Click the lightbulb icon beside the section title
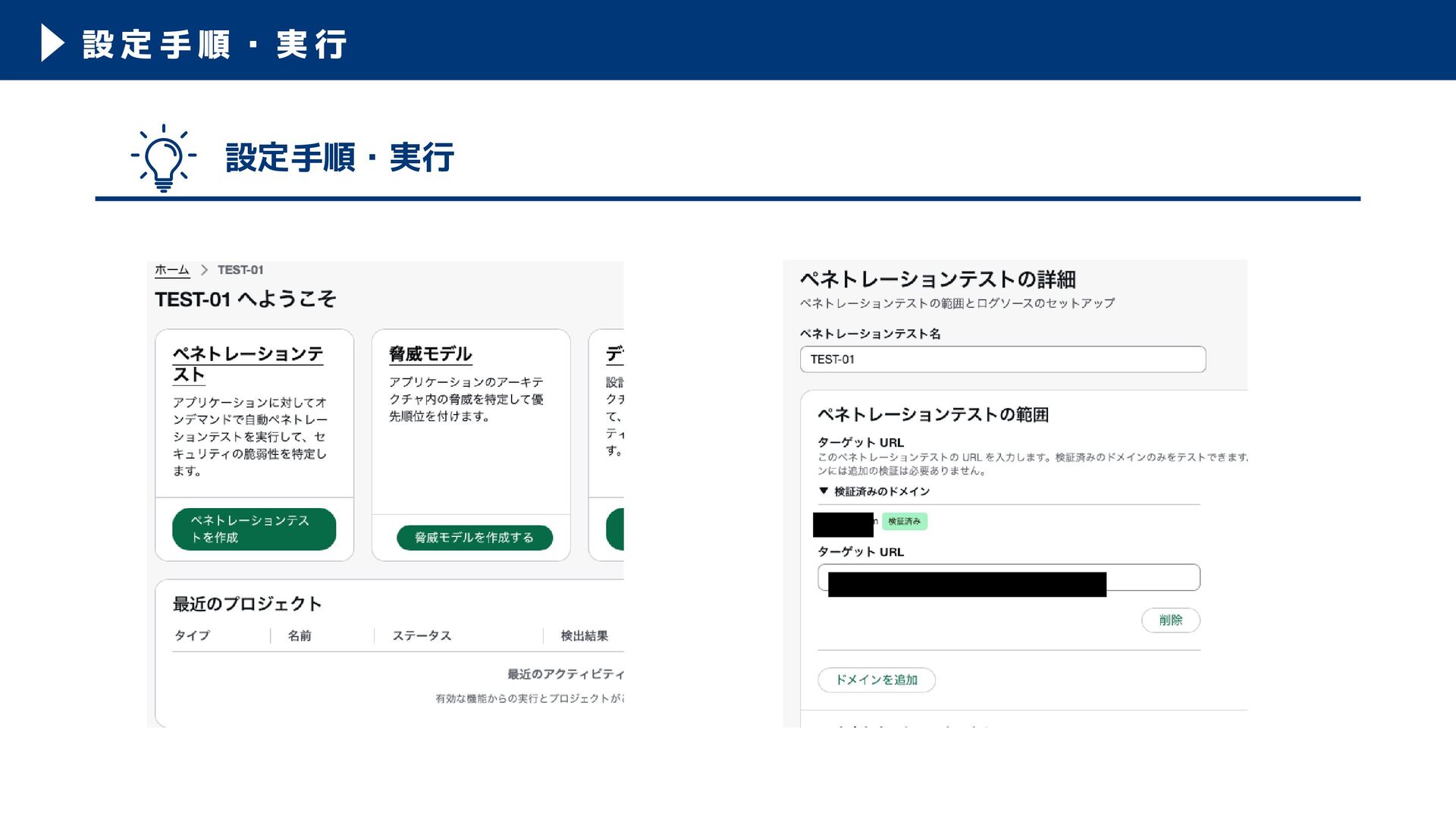The image size is (1456, 819). click(163, 157)
